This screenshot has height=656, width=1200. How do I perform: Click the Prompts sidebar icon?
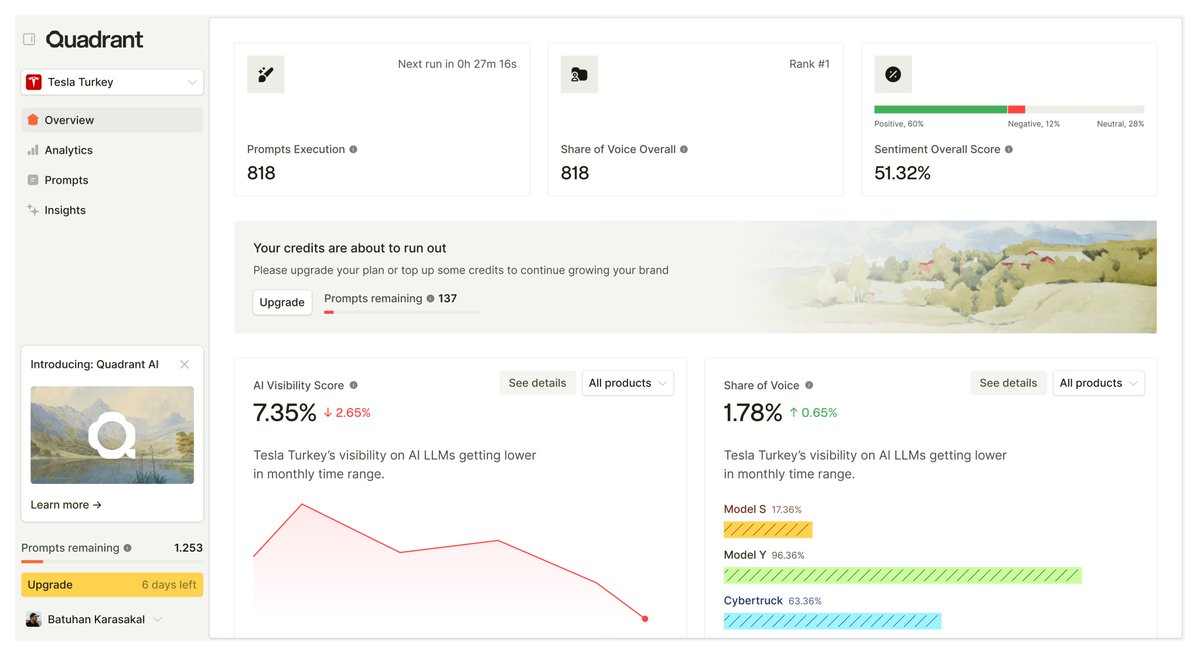click(x=33, y=180)
